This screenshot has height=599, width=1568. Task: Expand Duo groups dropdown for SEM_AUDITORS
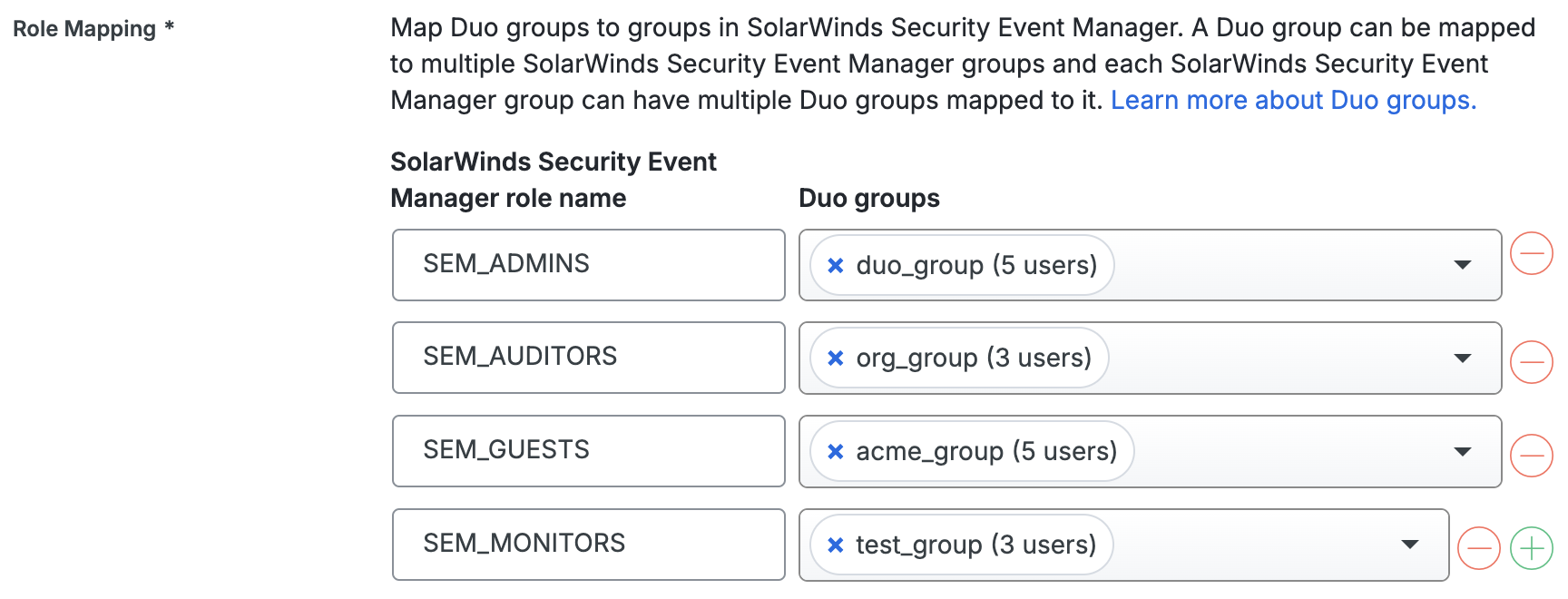[x=1462, y=358]
